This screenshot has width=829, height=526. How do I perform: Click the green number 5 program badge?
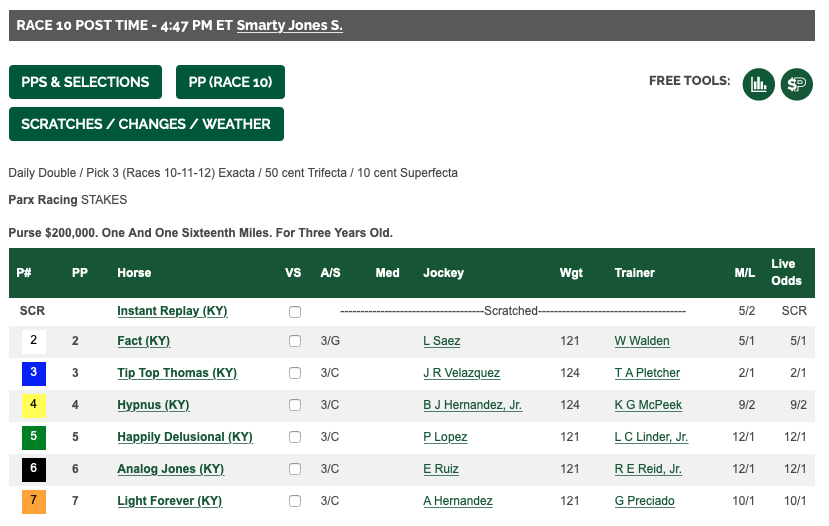coord(34,437)
